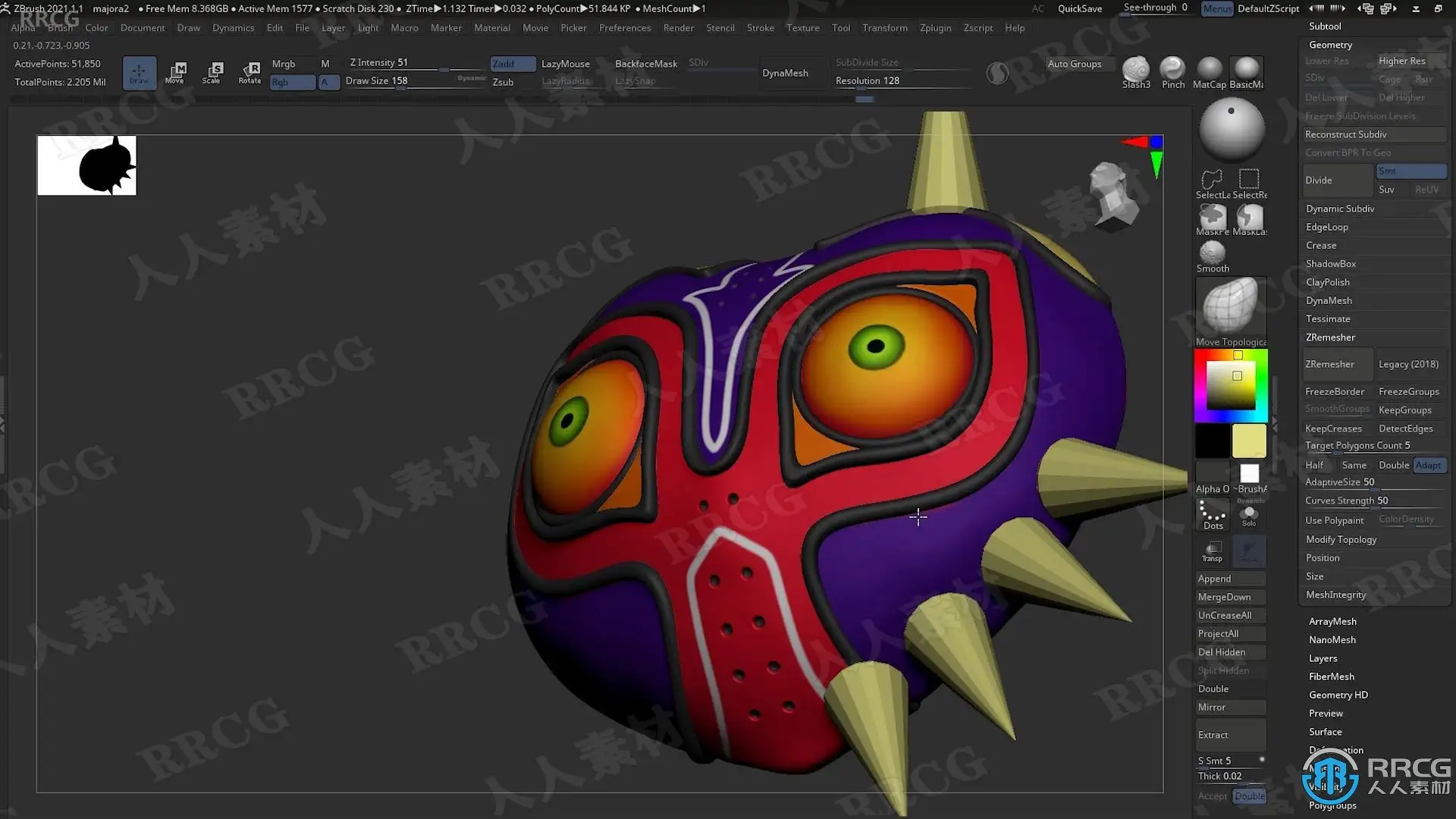Switch to Scale transform mode
The width and height of the screenshot is (1456, 819).
[212, 73]
